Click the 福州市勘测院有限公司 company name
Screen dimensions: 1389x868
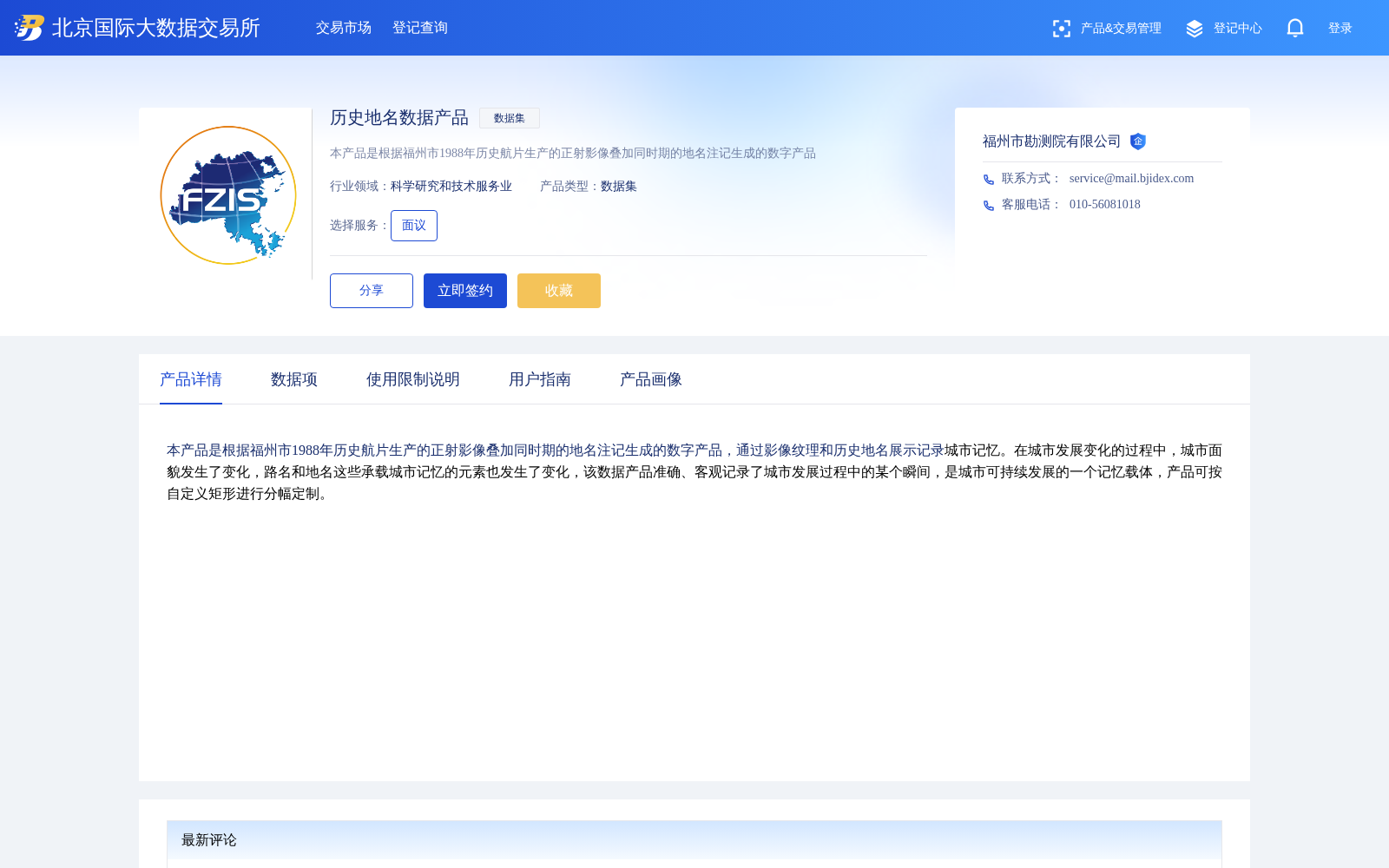click(x=1052, y=141)
